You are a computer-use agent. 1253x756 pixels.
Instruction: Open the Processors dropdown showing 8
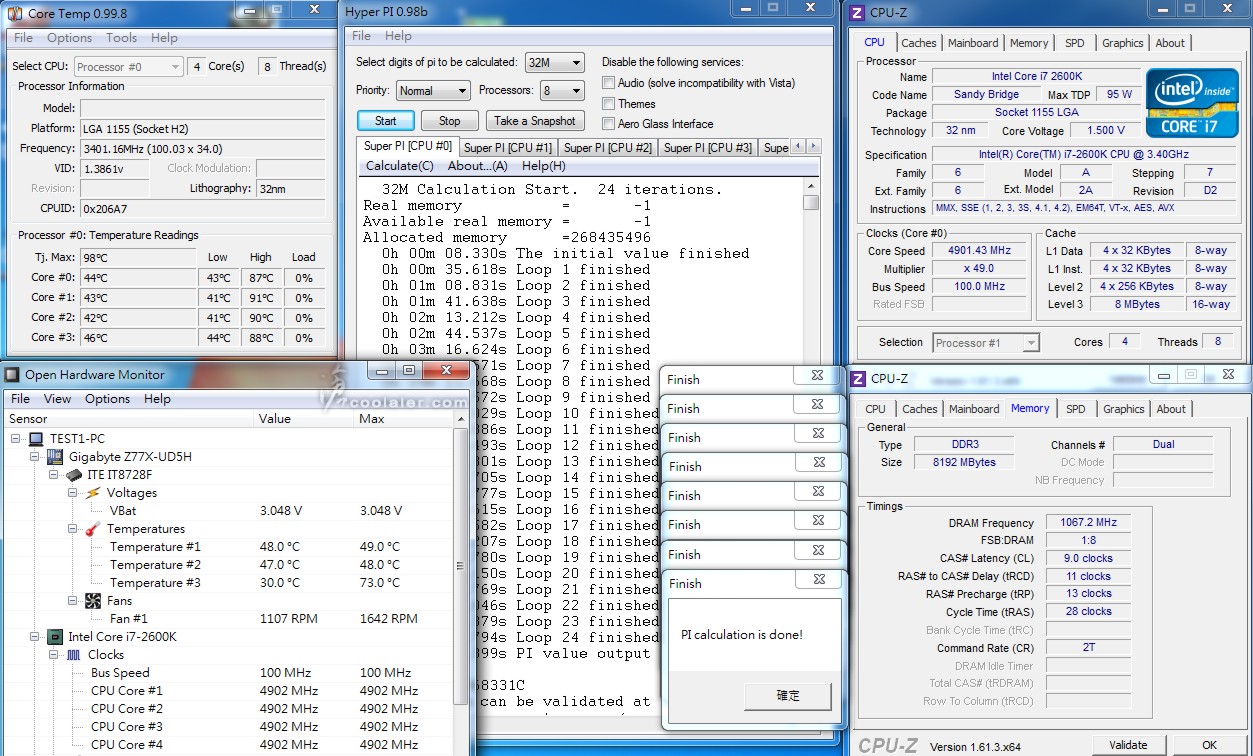click(561, 90)
